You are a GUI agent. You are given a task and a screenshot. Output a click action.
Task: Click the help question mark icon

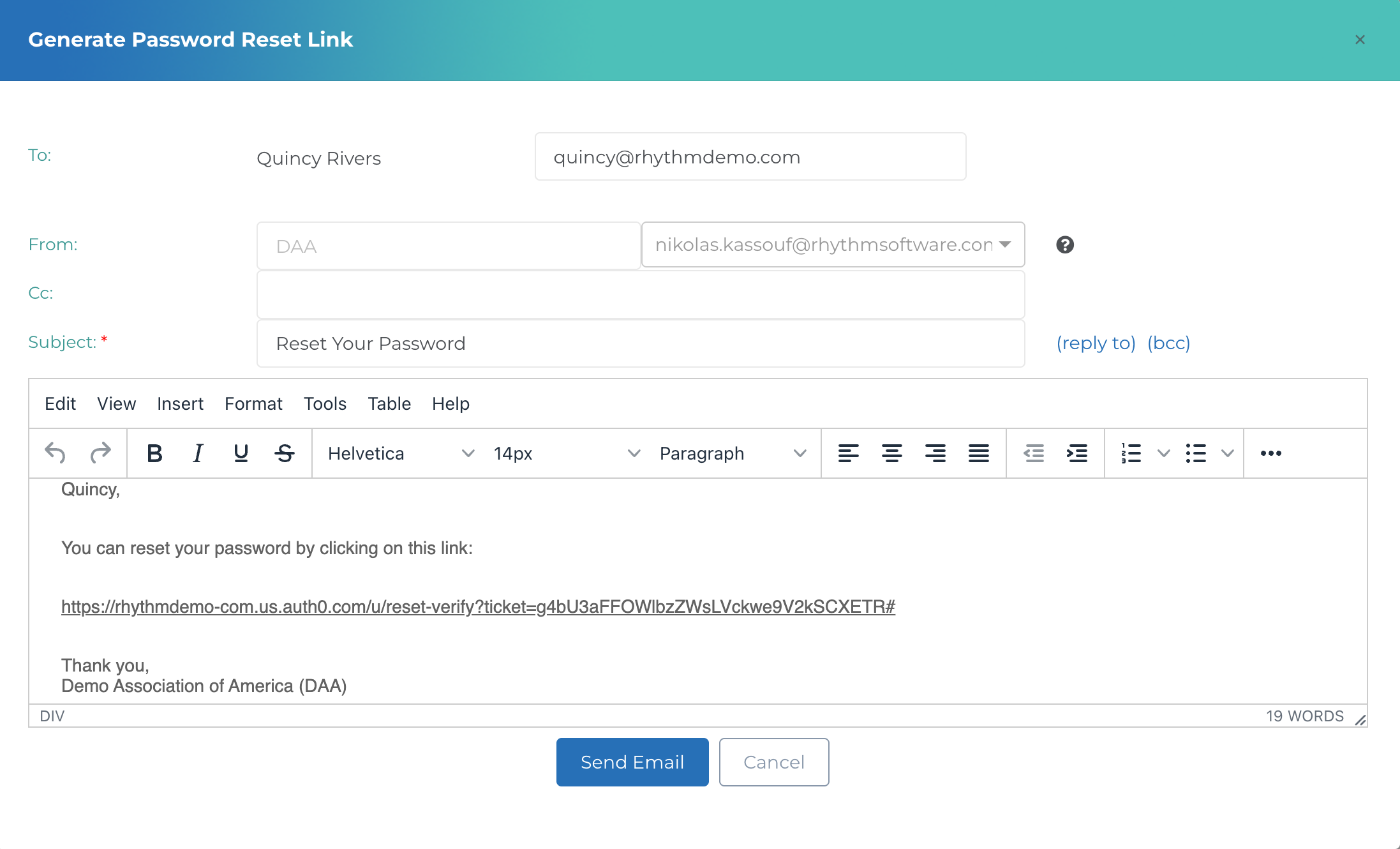point(1065,244)
